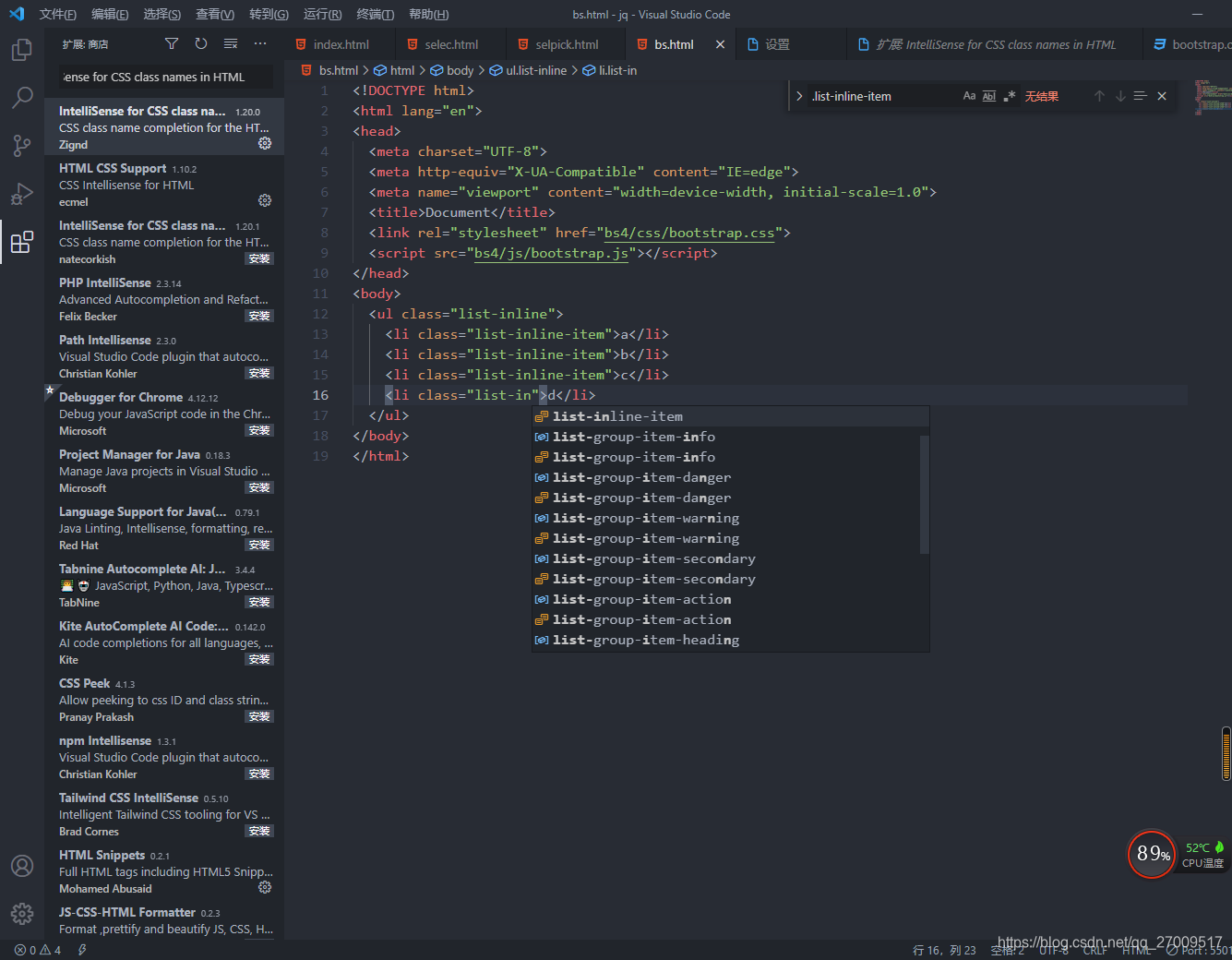Open the 运行(R) menu

click(x=322, y=14)
